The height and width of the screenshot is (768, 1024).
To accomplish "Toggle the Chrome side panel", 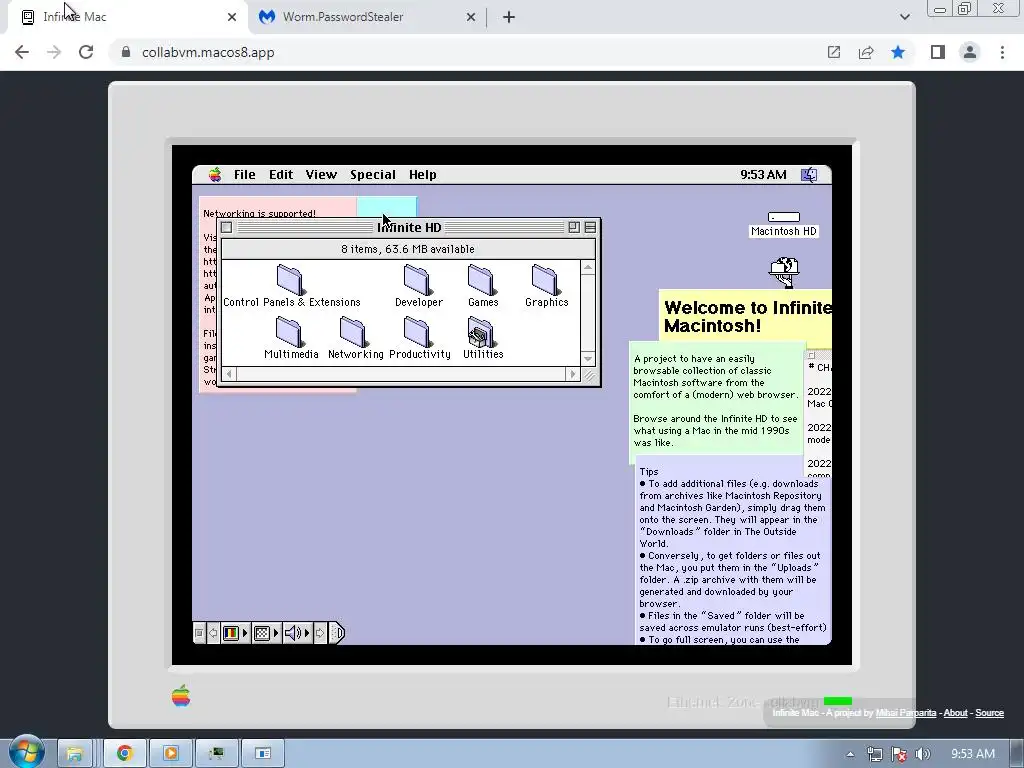I will point(938,52).
